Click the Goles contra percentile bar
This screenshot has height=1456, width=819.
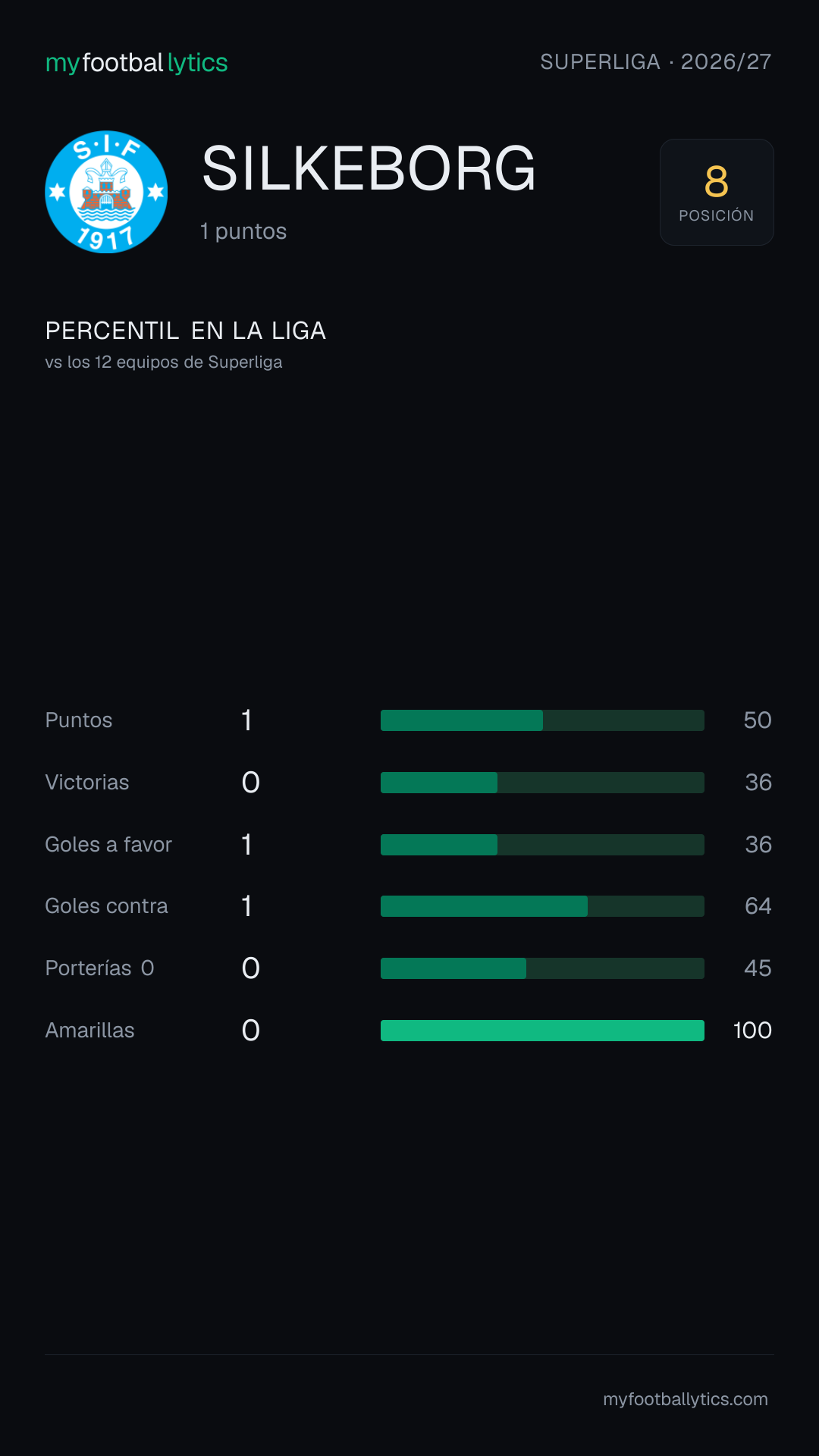(x=542, y=906)
